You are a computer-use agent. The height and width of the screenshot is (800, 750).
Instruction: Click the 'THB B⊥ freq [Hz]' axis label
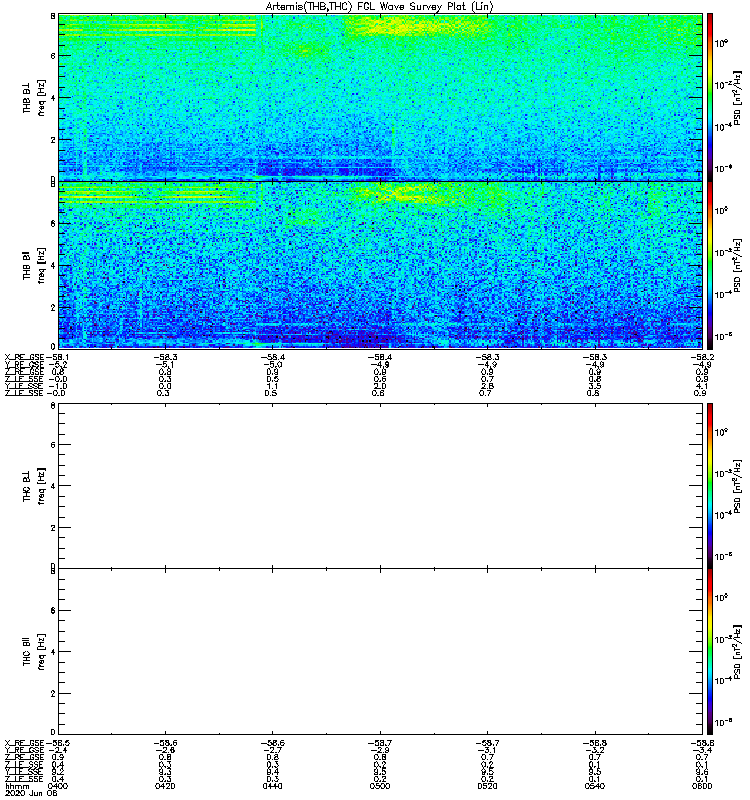point(34,97)
